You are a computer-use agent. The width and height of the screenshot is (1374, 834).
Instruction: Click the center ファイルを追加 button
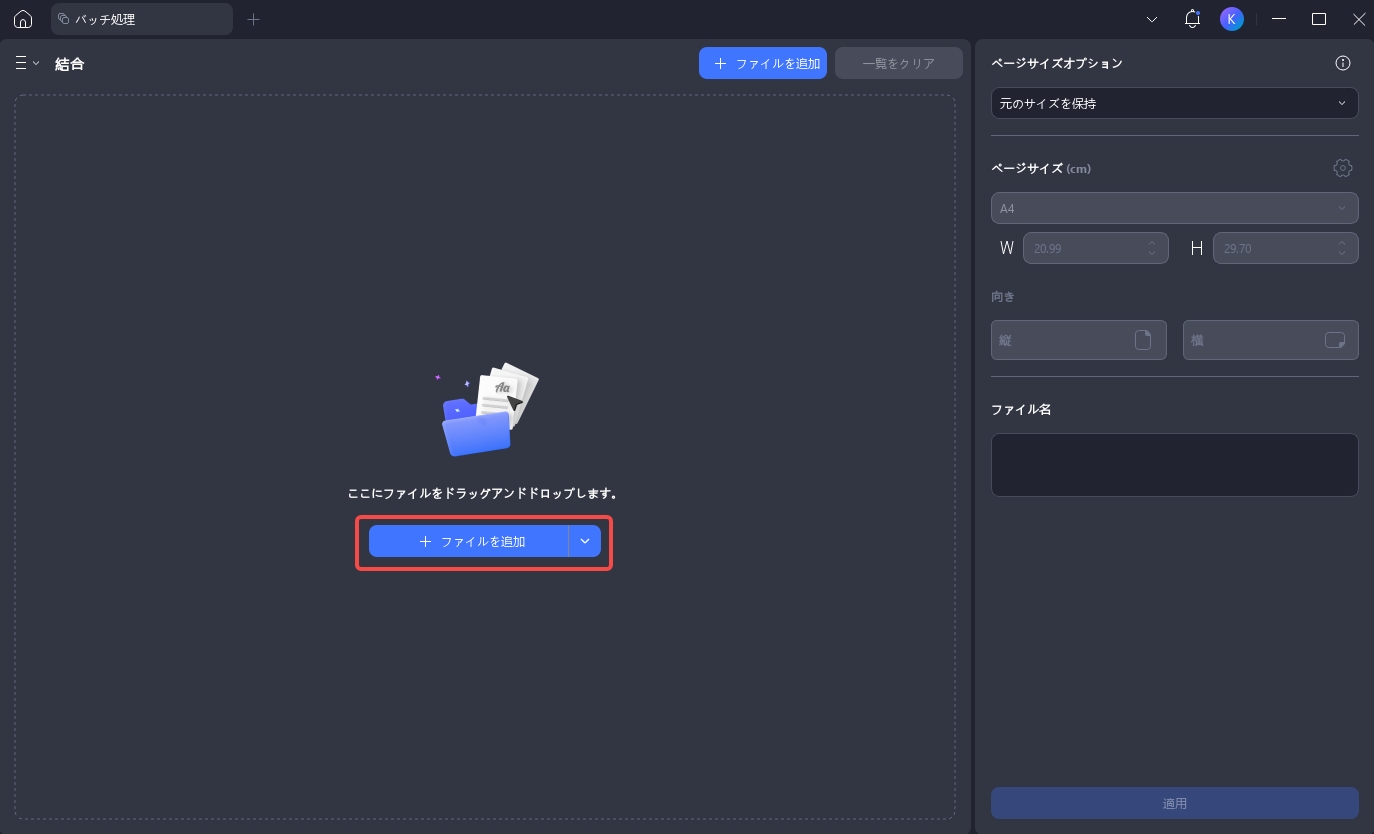pos(469,541)
